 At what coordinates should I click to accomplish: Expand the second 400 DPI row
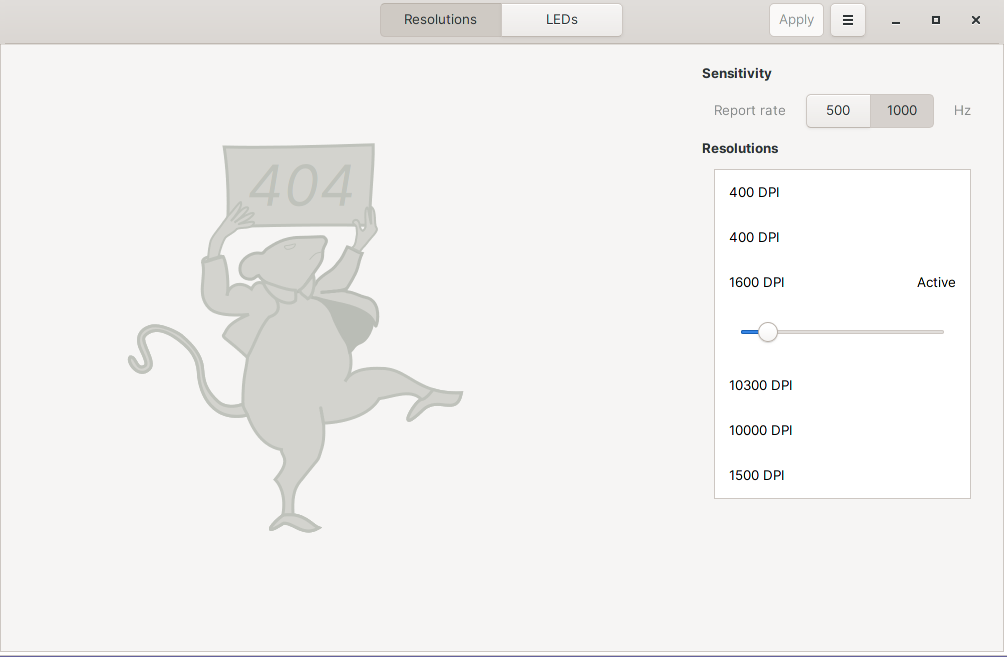tap(842, 237)
